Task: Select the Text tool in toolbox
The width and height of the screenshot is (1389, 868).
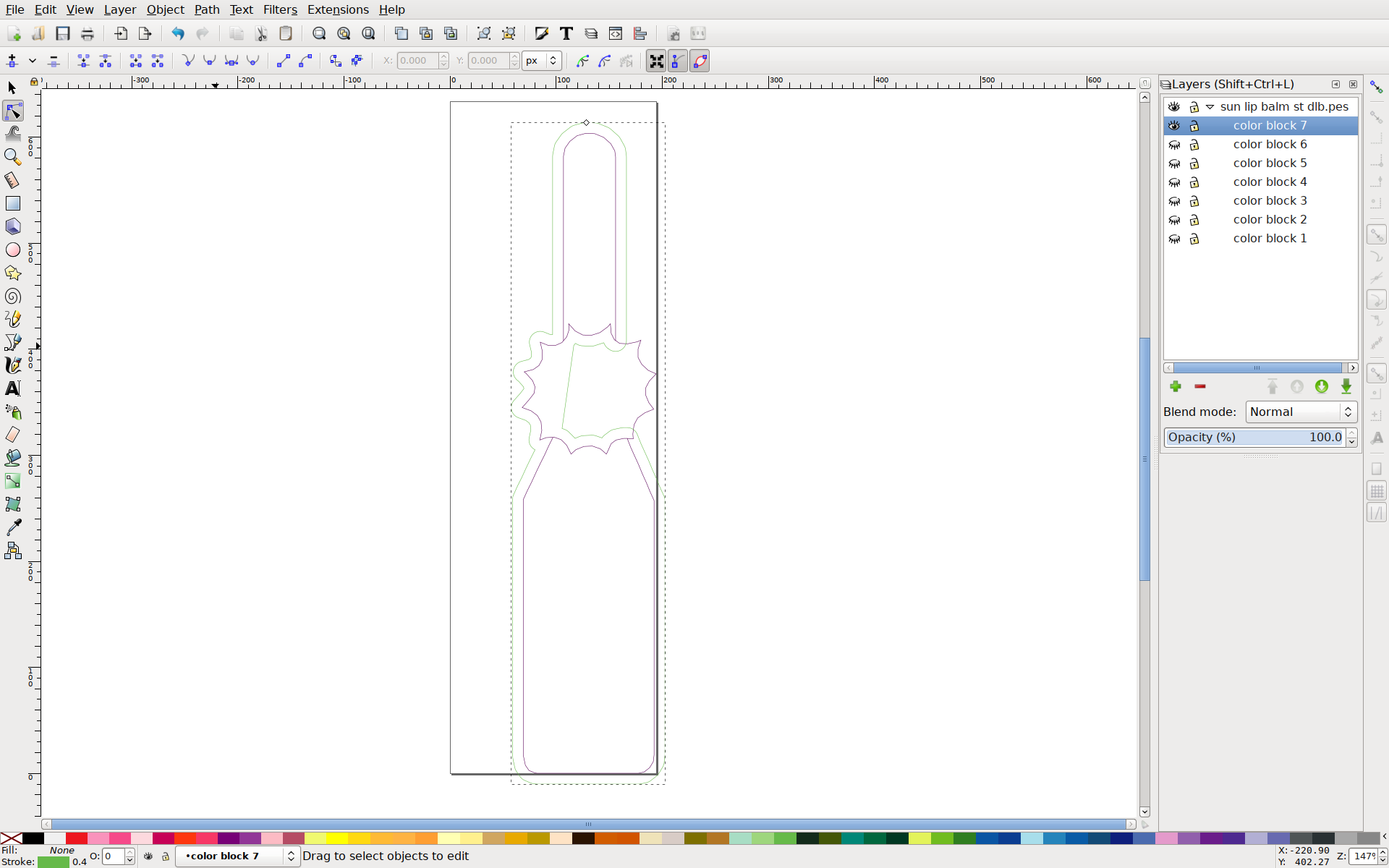Action: tap(13, 388)
